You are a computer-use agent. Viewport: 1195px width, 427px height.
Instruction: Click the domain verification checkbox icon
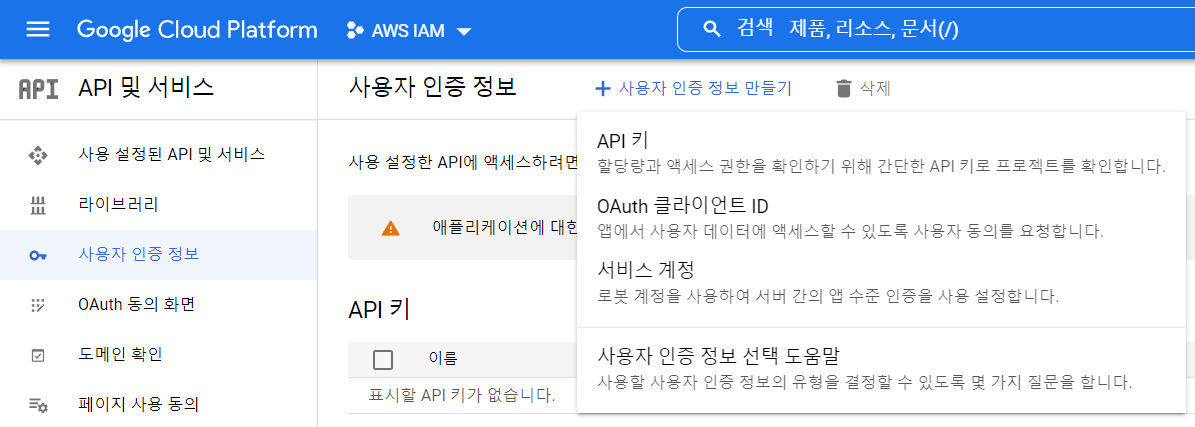coord(37,355)
